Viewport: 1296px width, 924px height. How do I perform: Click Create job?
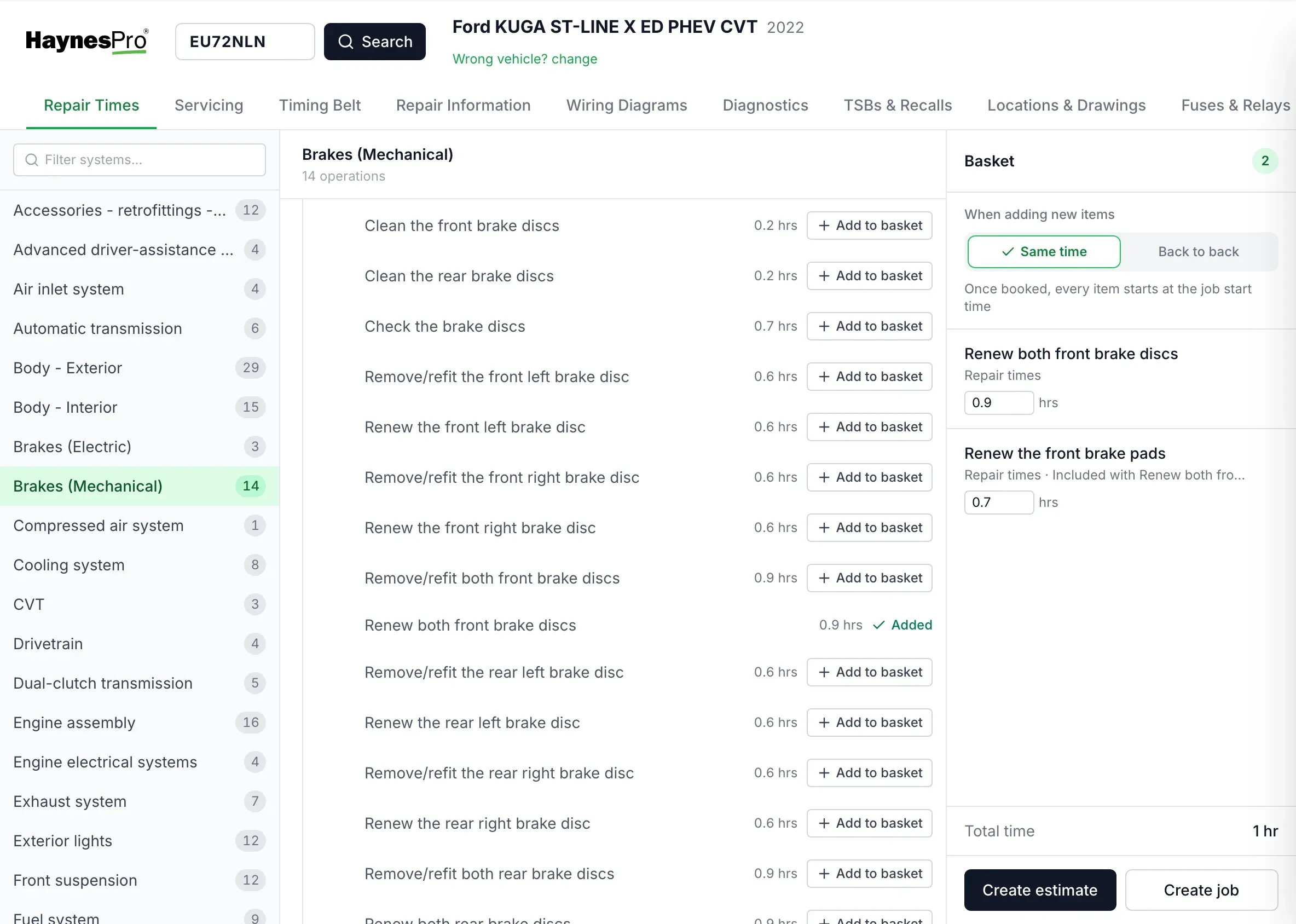[1201, 890]
